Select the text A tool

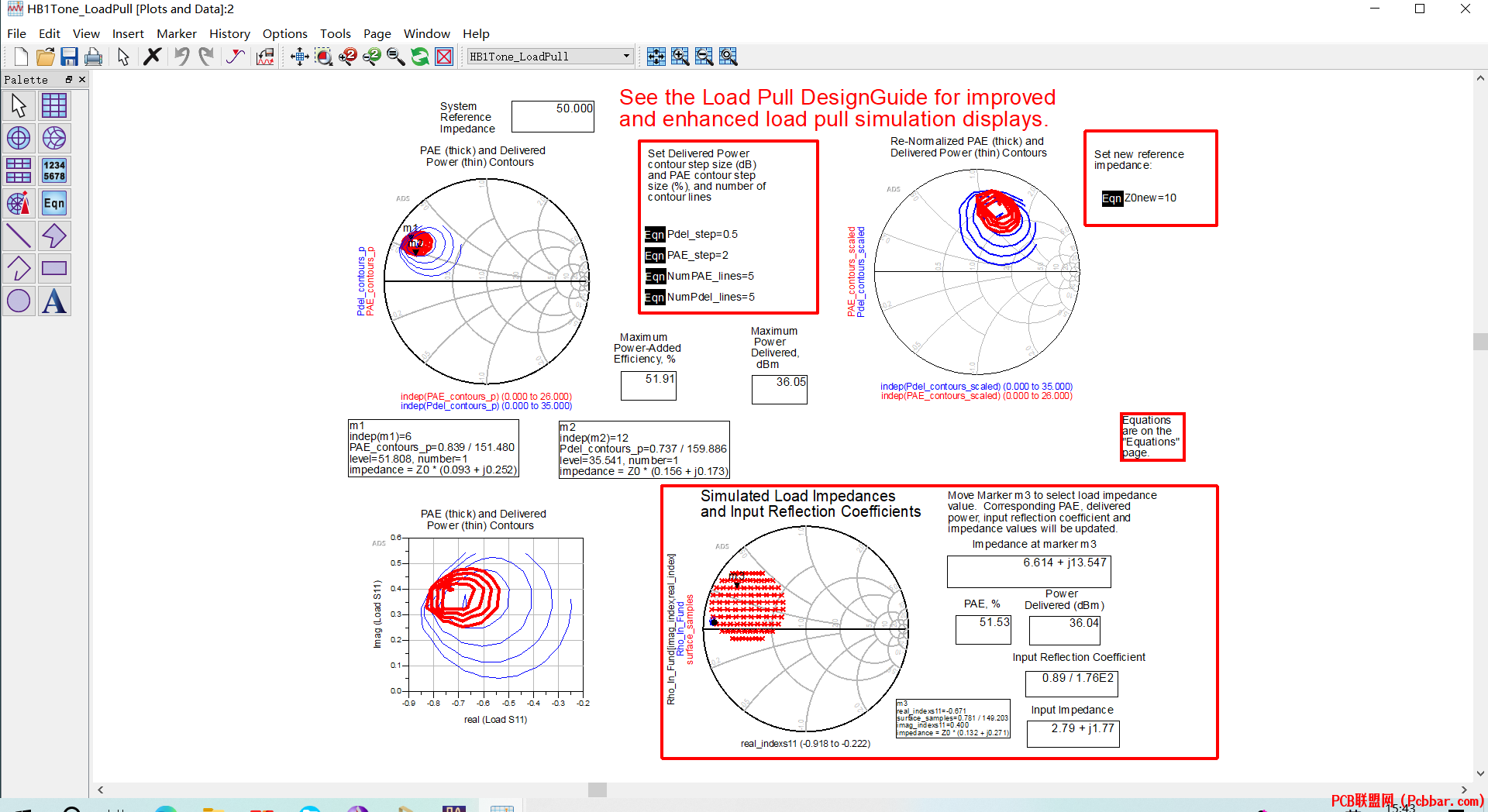tap(54, 301)
